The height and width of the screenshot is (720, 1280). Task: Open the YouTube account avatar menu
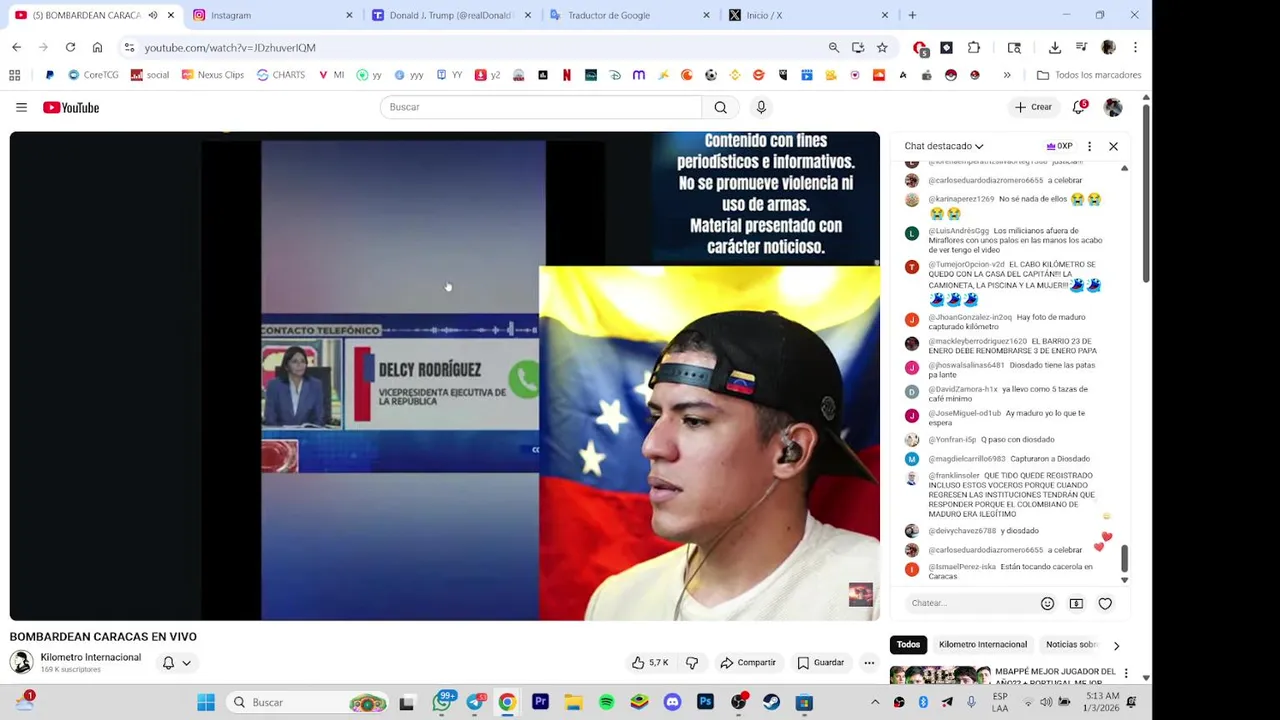[1113, 107]
